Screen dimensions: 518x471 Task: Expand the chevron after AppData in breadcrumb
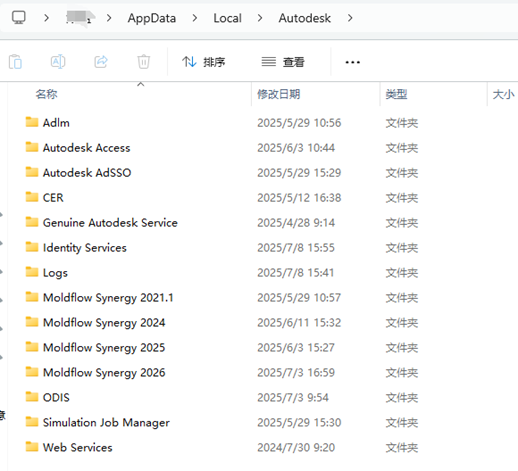pos(195,18)
